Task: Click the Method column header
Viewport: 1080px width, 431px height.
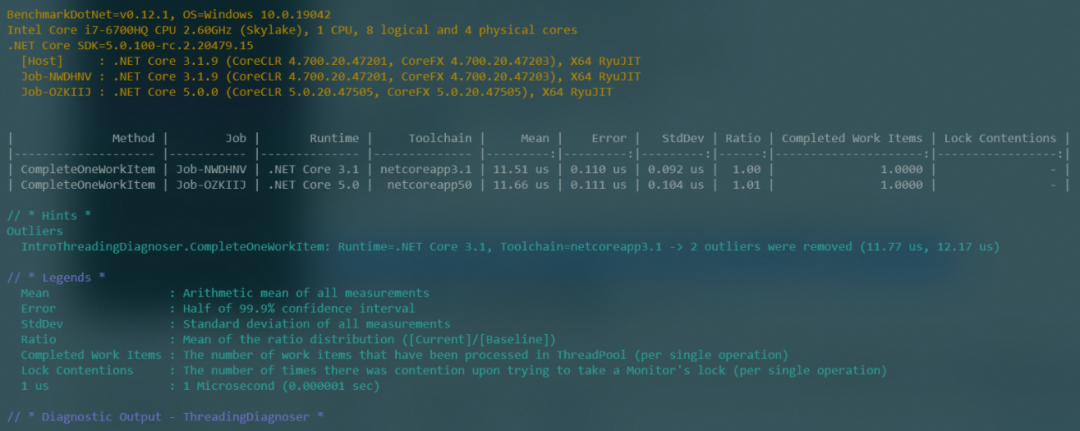Action: point(134,138)
